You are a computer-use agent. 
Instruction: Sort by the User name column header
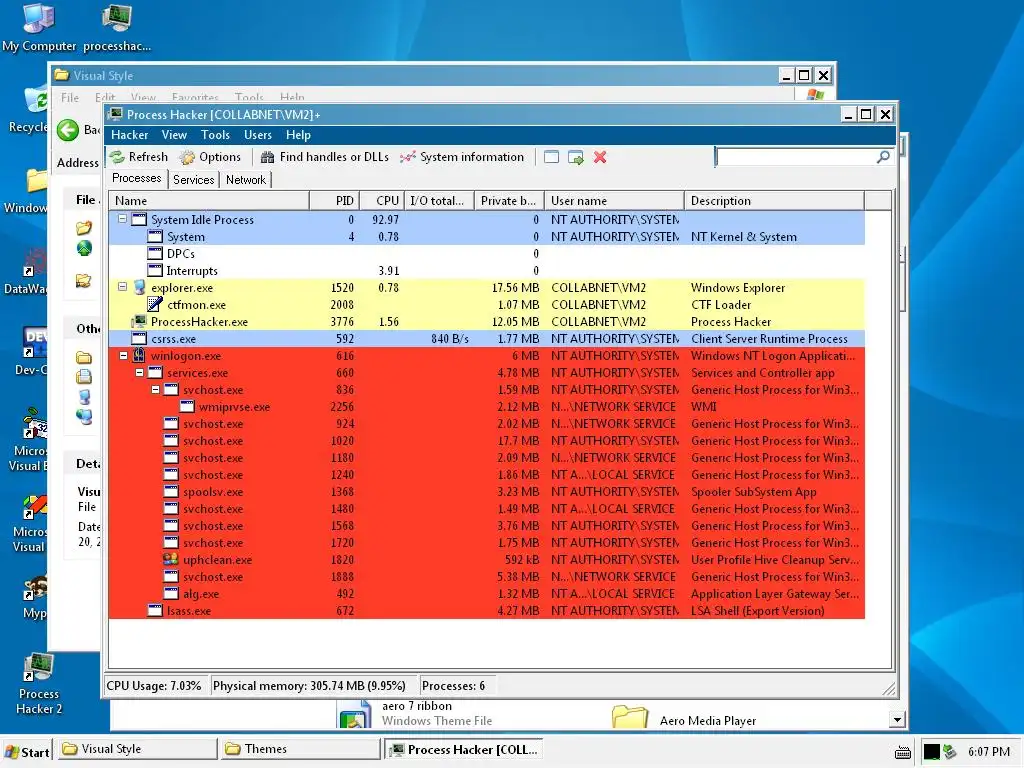tap(615, 200)
